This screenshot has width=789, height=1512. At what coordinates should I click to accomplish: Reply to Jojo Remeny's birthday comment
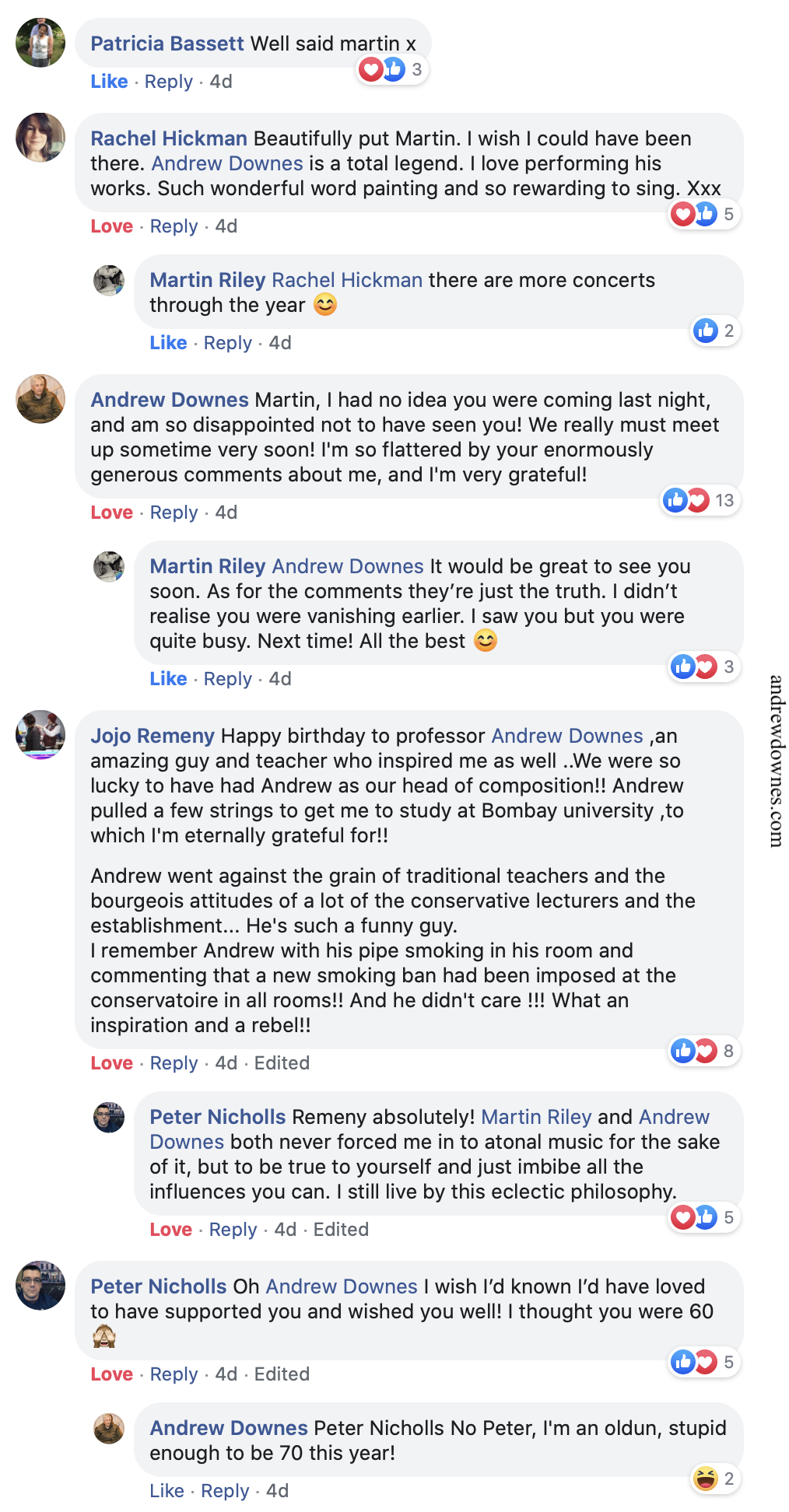pyautogui.click(x=174, y=1063)
